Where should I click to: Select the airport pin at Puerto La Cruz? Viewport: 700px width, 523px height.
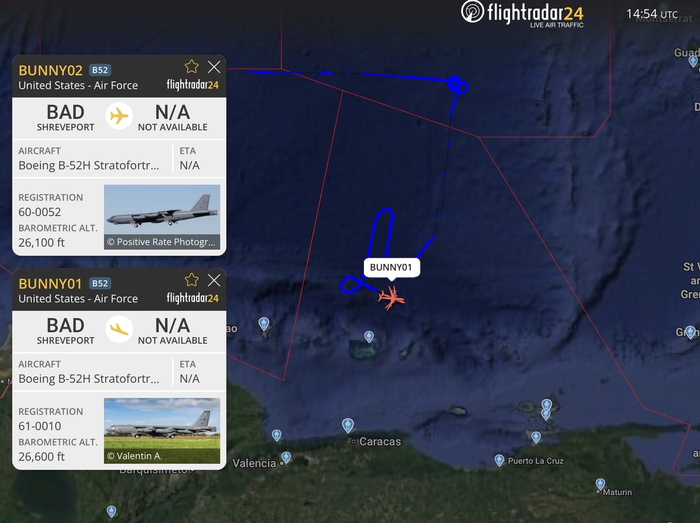[x=499, y=460]
